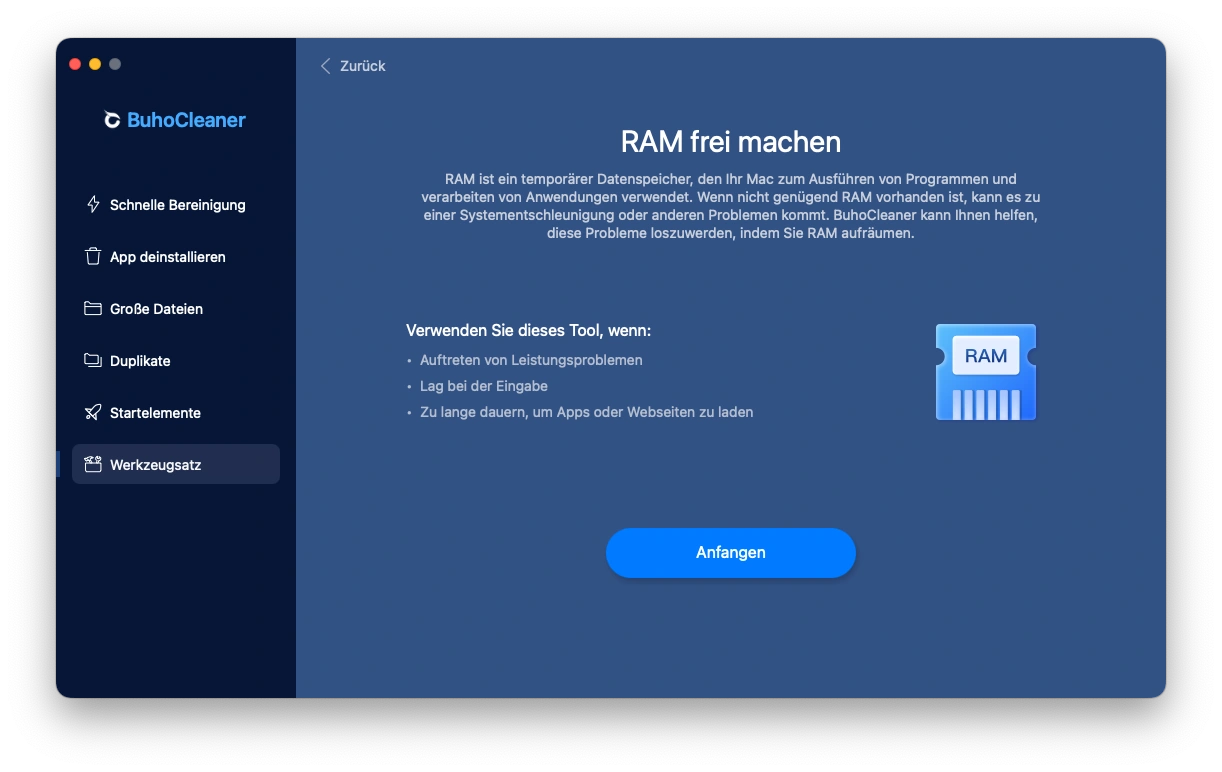Click the Große Dateien folder icon
Viewport: 1222px width, 772px height.
point(93,309)
